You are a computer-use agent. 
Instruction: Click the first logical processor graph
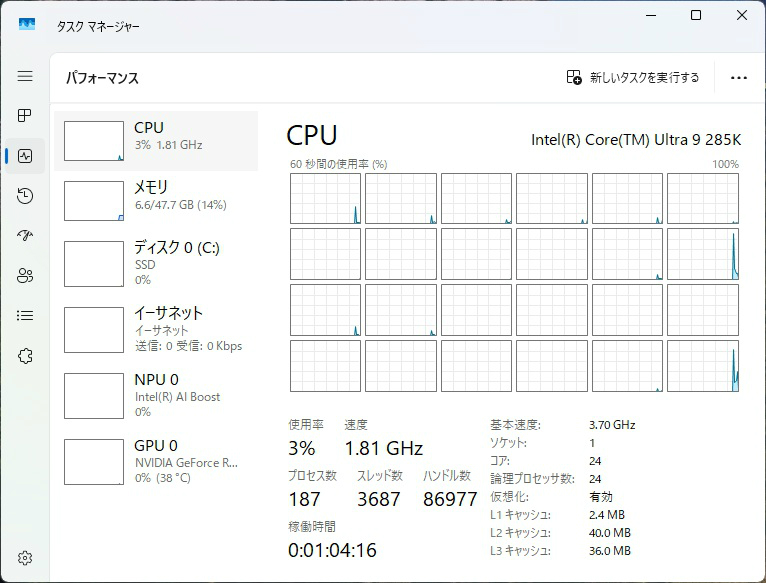325,199
